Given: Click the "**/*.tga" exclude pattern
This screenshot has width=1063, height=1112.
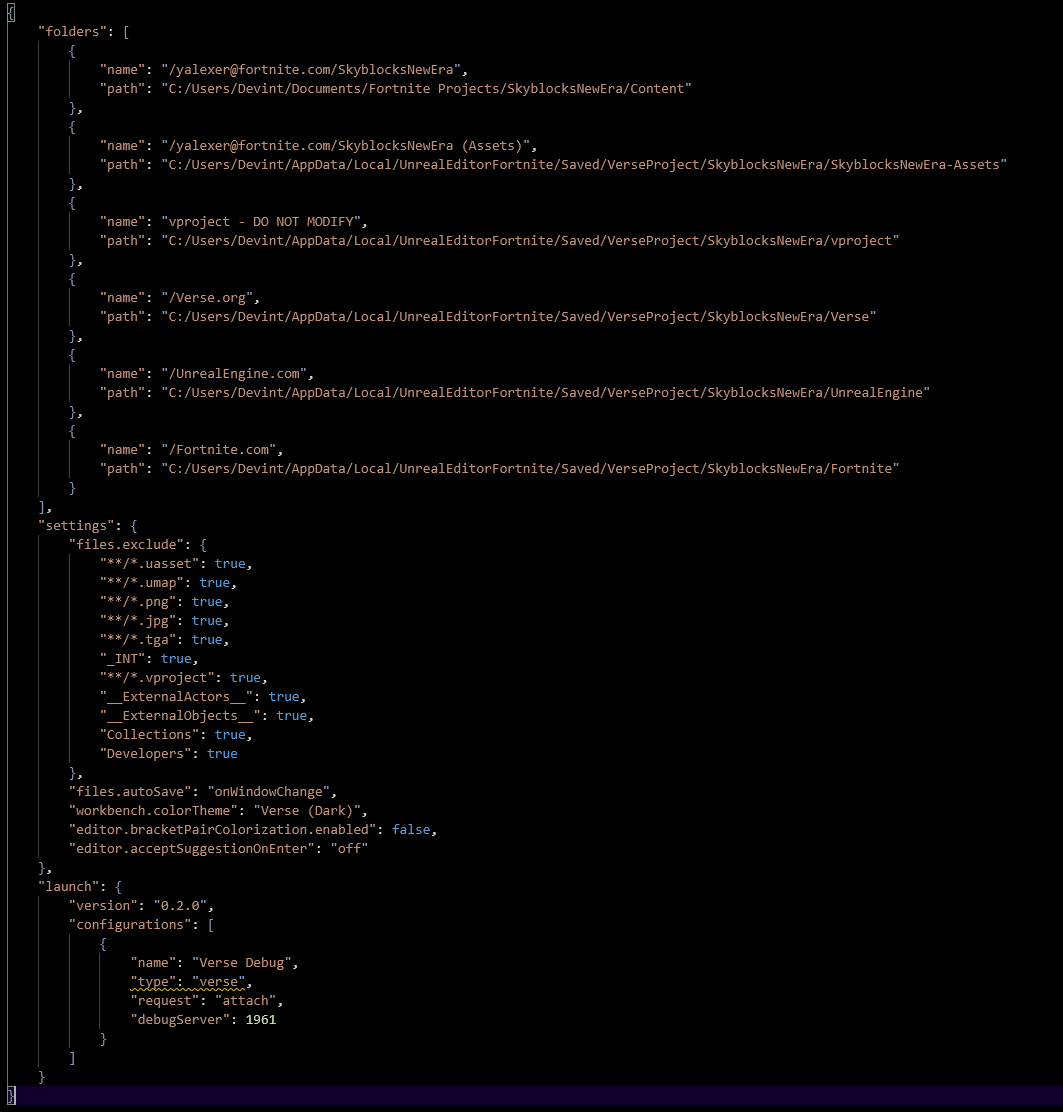Looking at the screenshot, I should [x=138, y=640].
